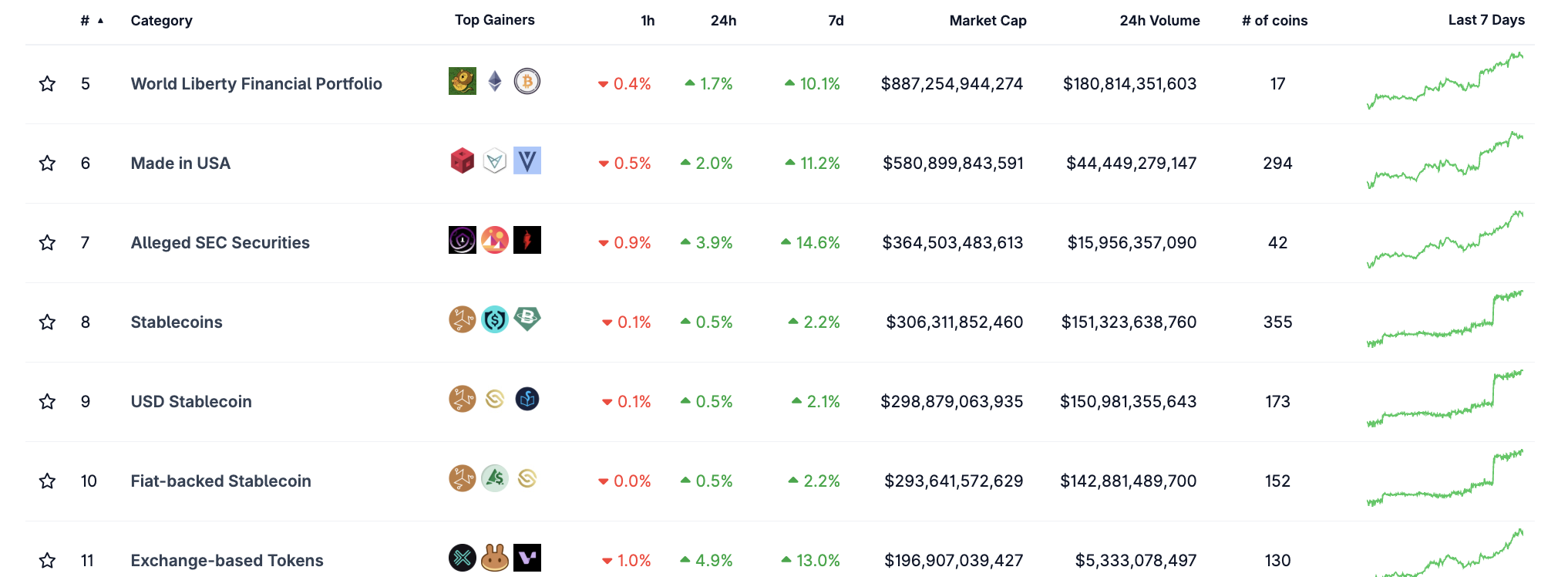The width and height of the screenshot is (1568, 577).
Task: Sort table by Market Cap header
Action: tap(988, 21)
